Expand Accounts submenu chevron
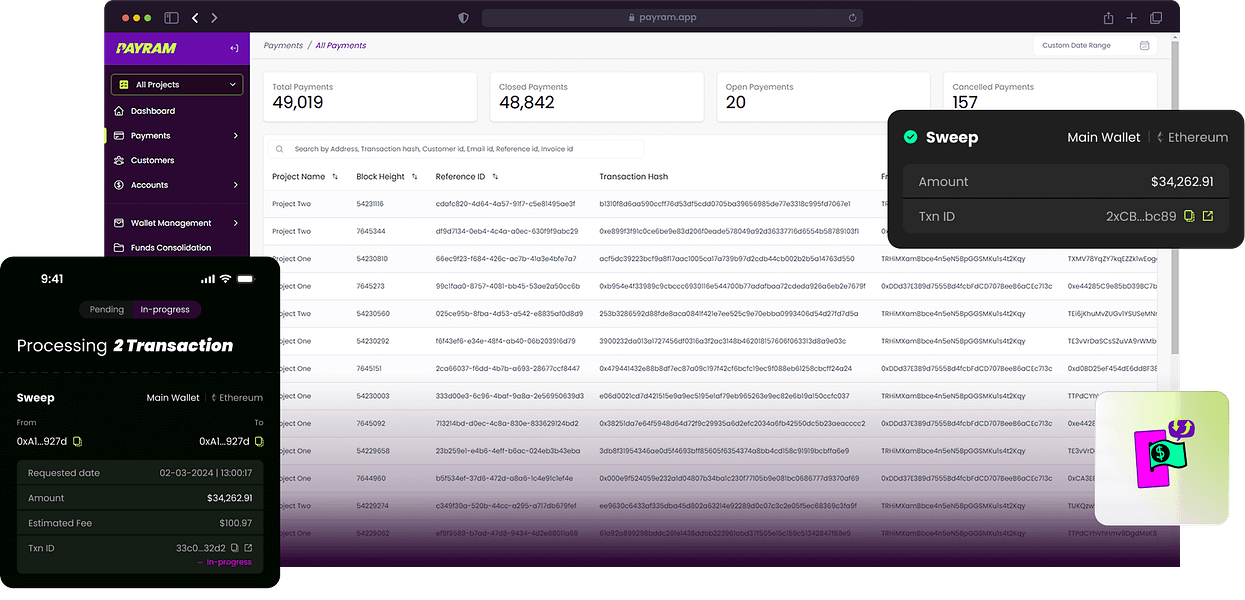Image resolution: width=1245 pixels, height=600 pixels. click(x=236, y=185)
